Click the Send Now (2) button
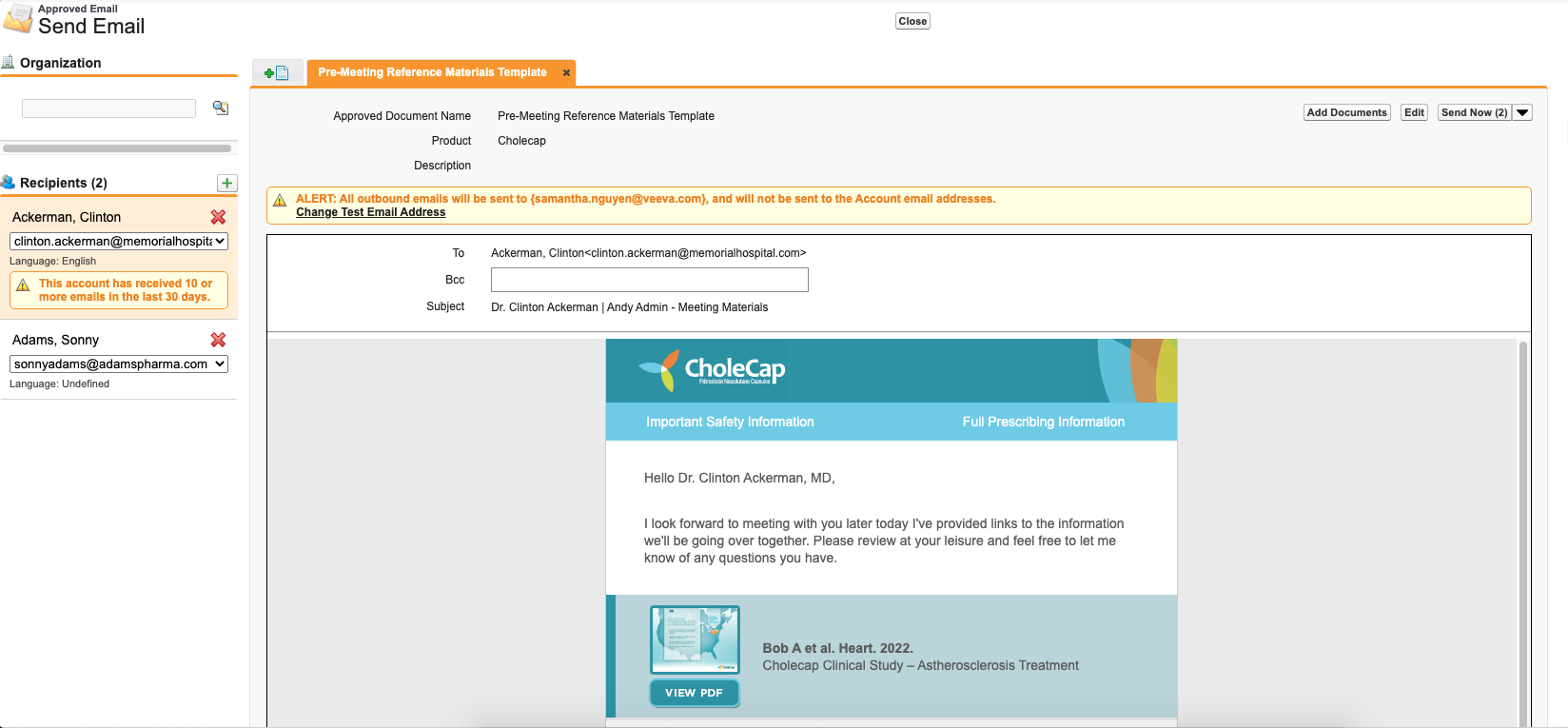 [1474, 112]
